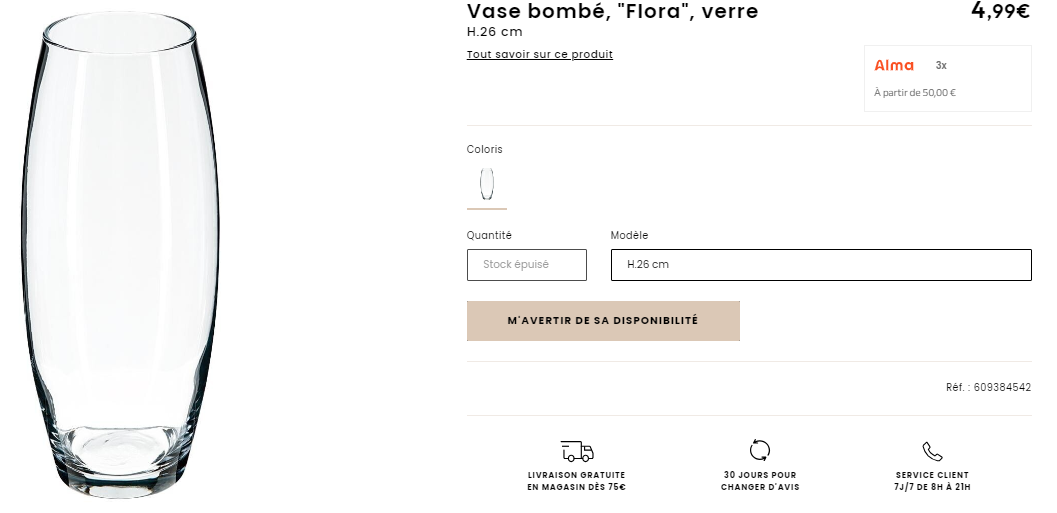Click the orange Alma logo
The width and height of the screenshot is (1057, 513).
click(894, 65)
